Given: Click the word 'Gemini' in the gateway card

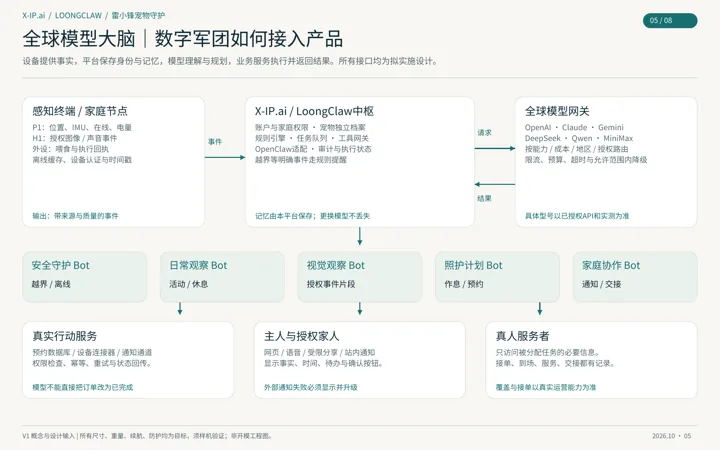Looking at the screenshot, I should point(611,127).
